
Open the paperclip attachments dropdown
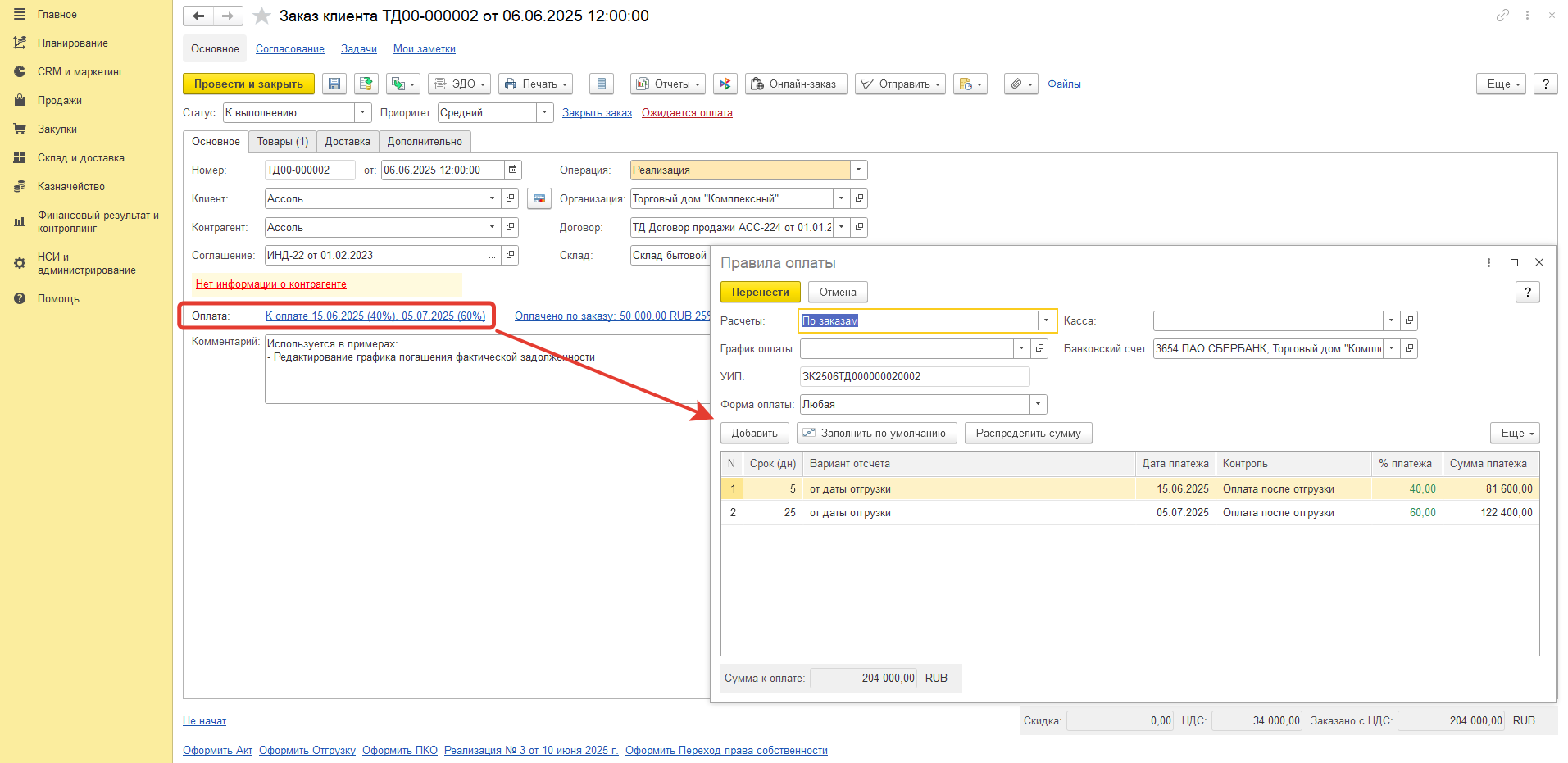(1021, 84)
